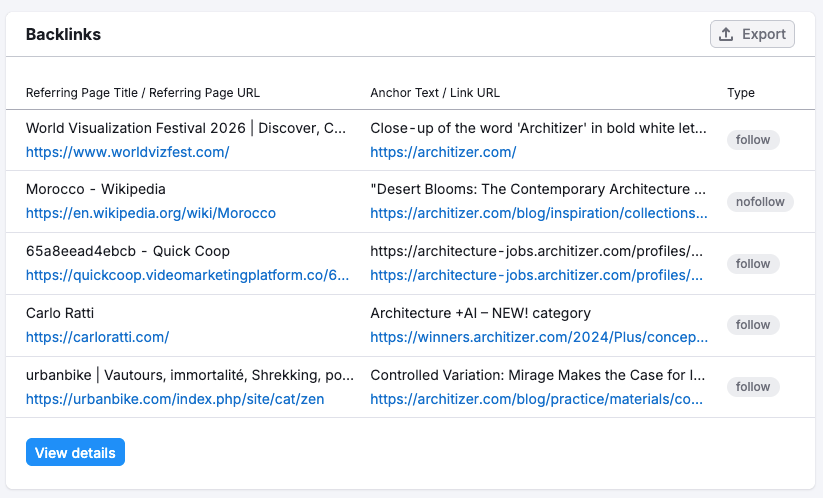This screenshot has height=498, width=823.
Task: Open the architizer blog practice materials link
Action: [538, 399]
